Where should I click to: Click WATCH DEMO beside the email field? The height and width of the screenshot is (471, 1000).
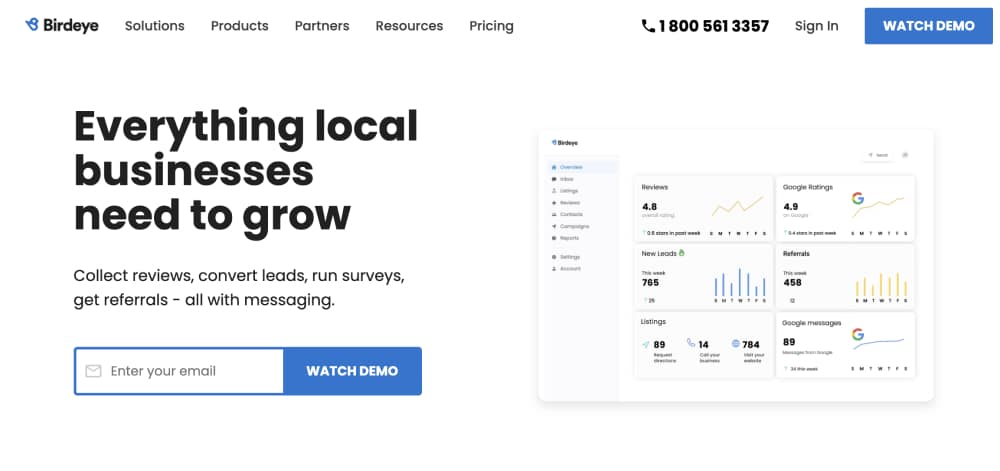coord(352,371)
